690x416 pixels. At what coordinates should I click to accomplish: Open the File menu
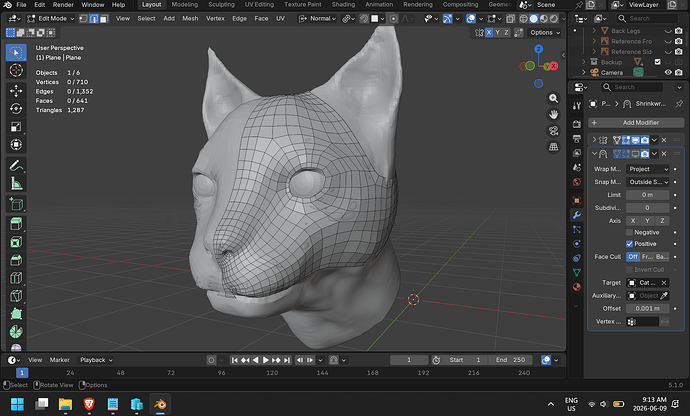point(21,5)
